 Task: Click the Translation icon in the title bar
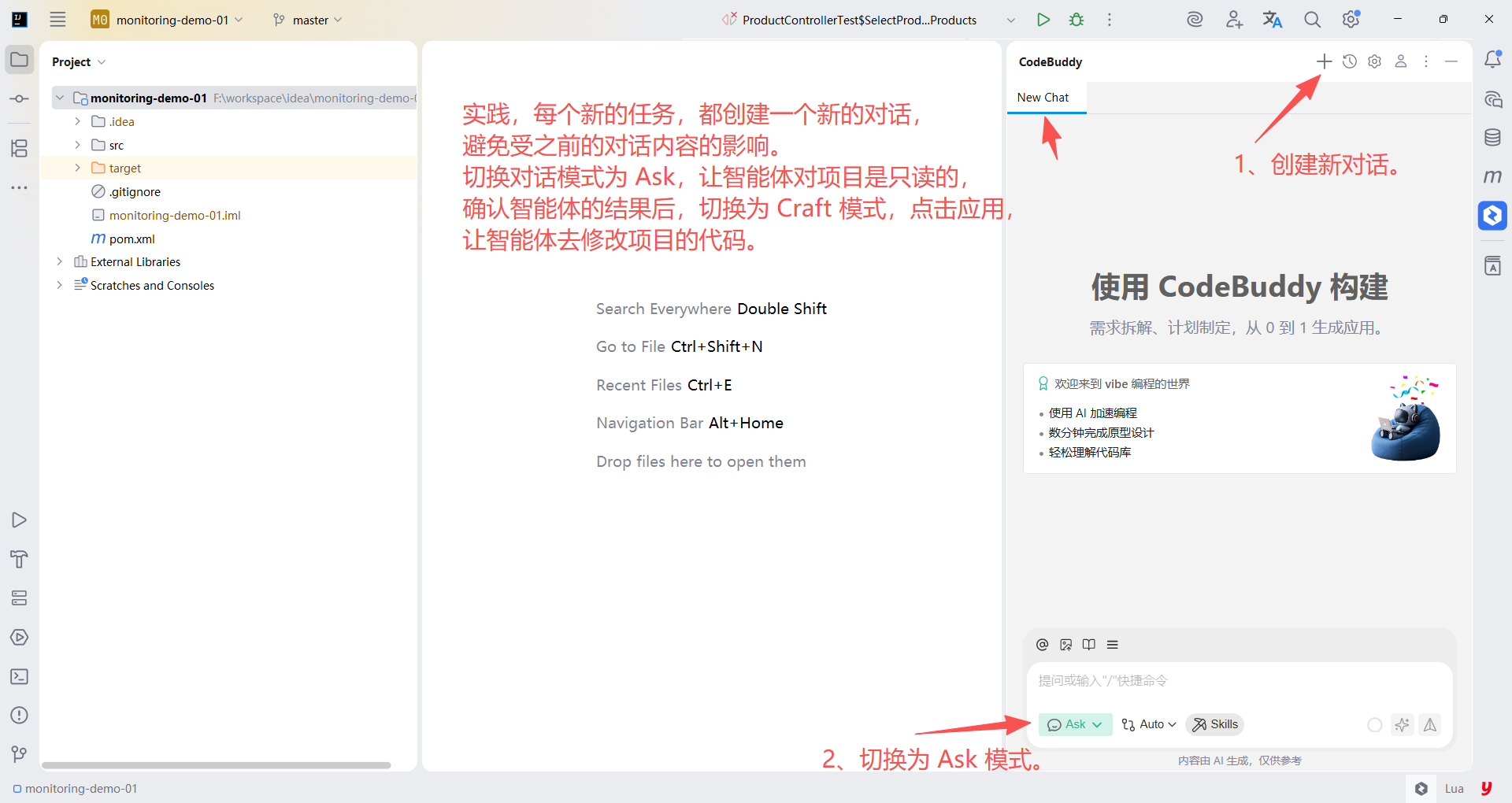[1273, 20]
